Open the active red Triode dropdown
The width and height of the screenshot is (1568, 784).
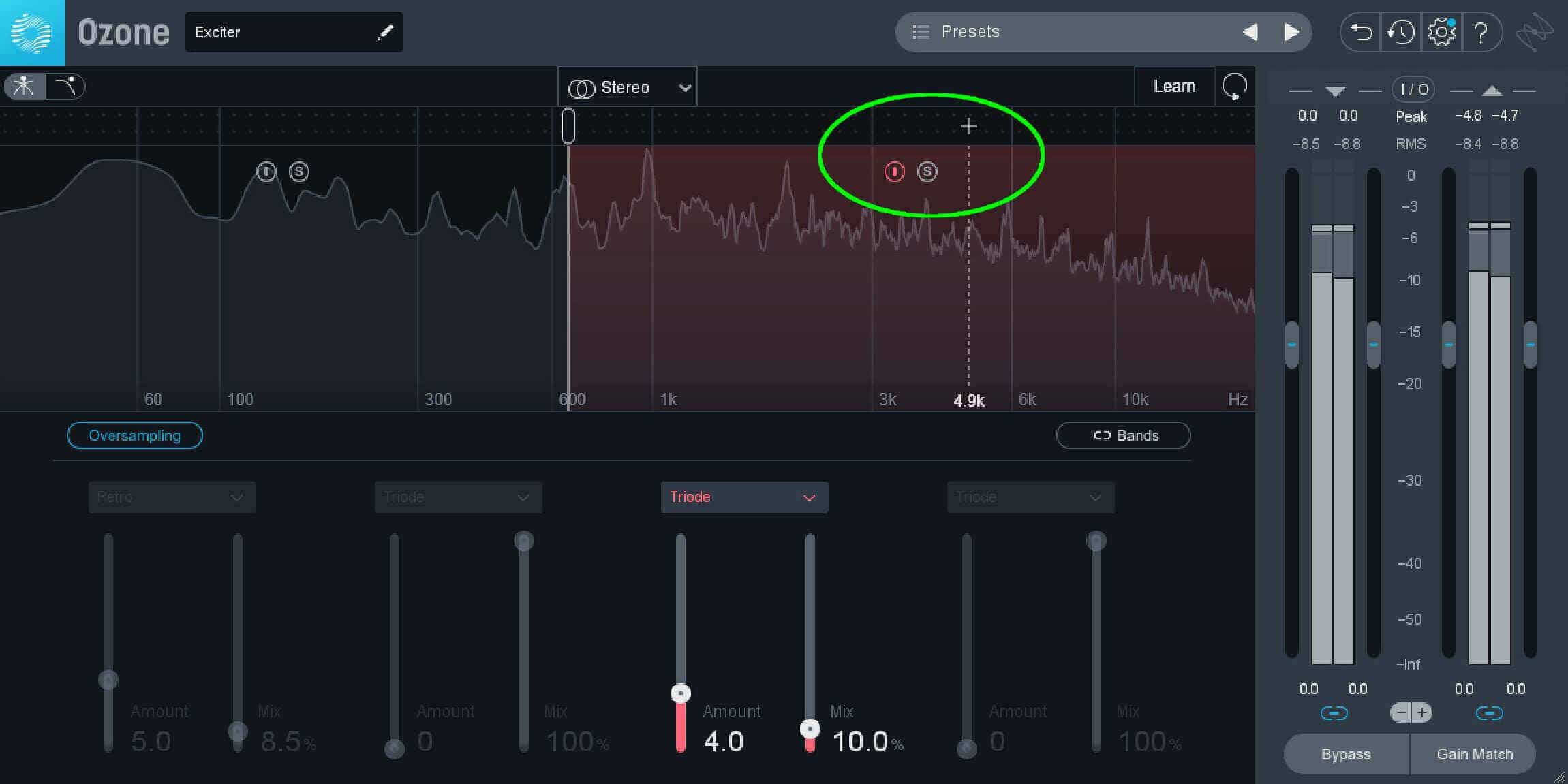click(x=744, y=497)
